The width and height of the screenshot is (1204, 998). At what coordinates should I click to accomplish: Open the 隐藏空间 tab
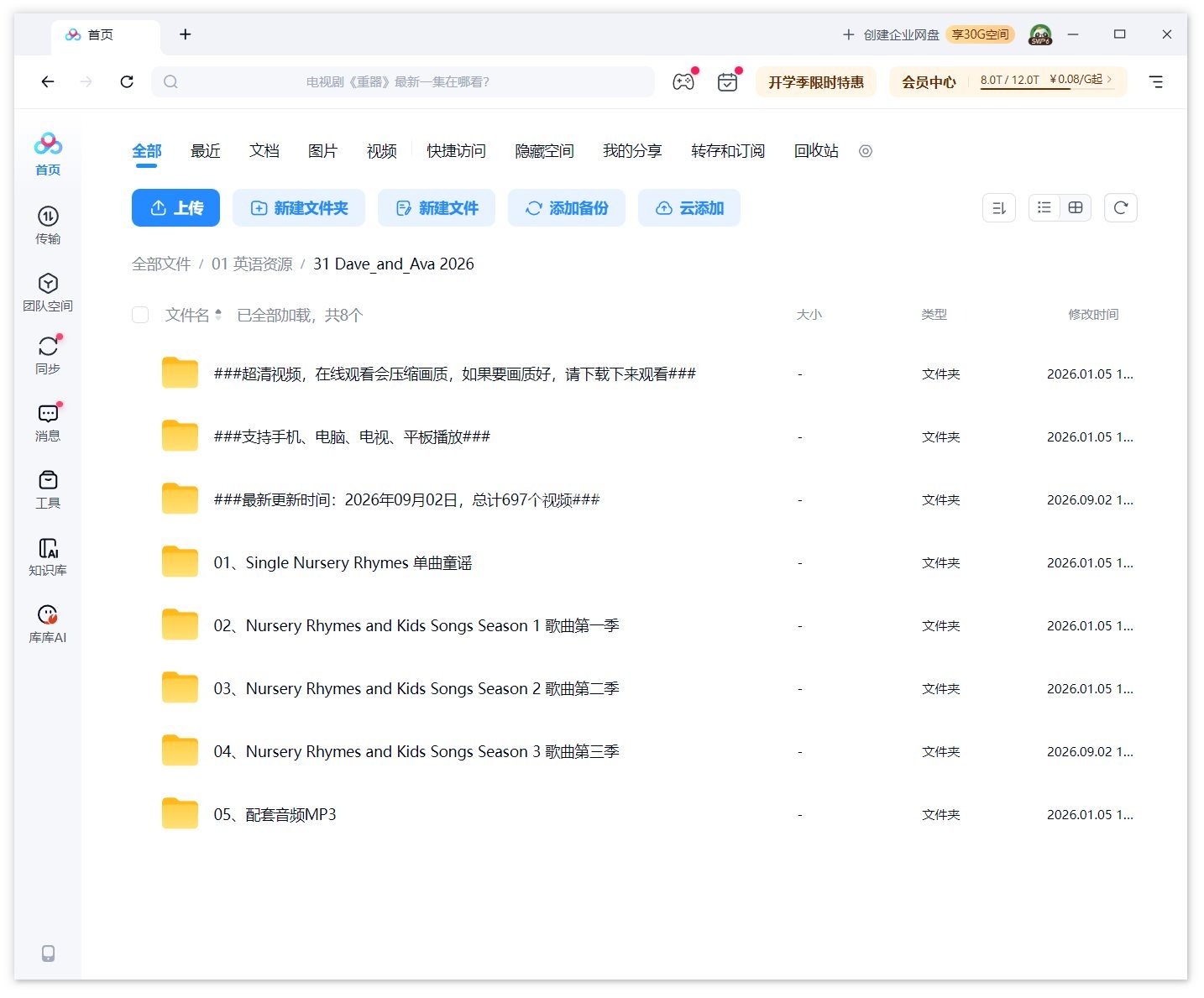[x=544, y=151]
